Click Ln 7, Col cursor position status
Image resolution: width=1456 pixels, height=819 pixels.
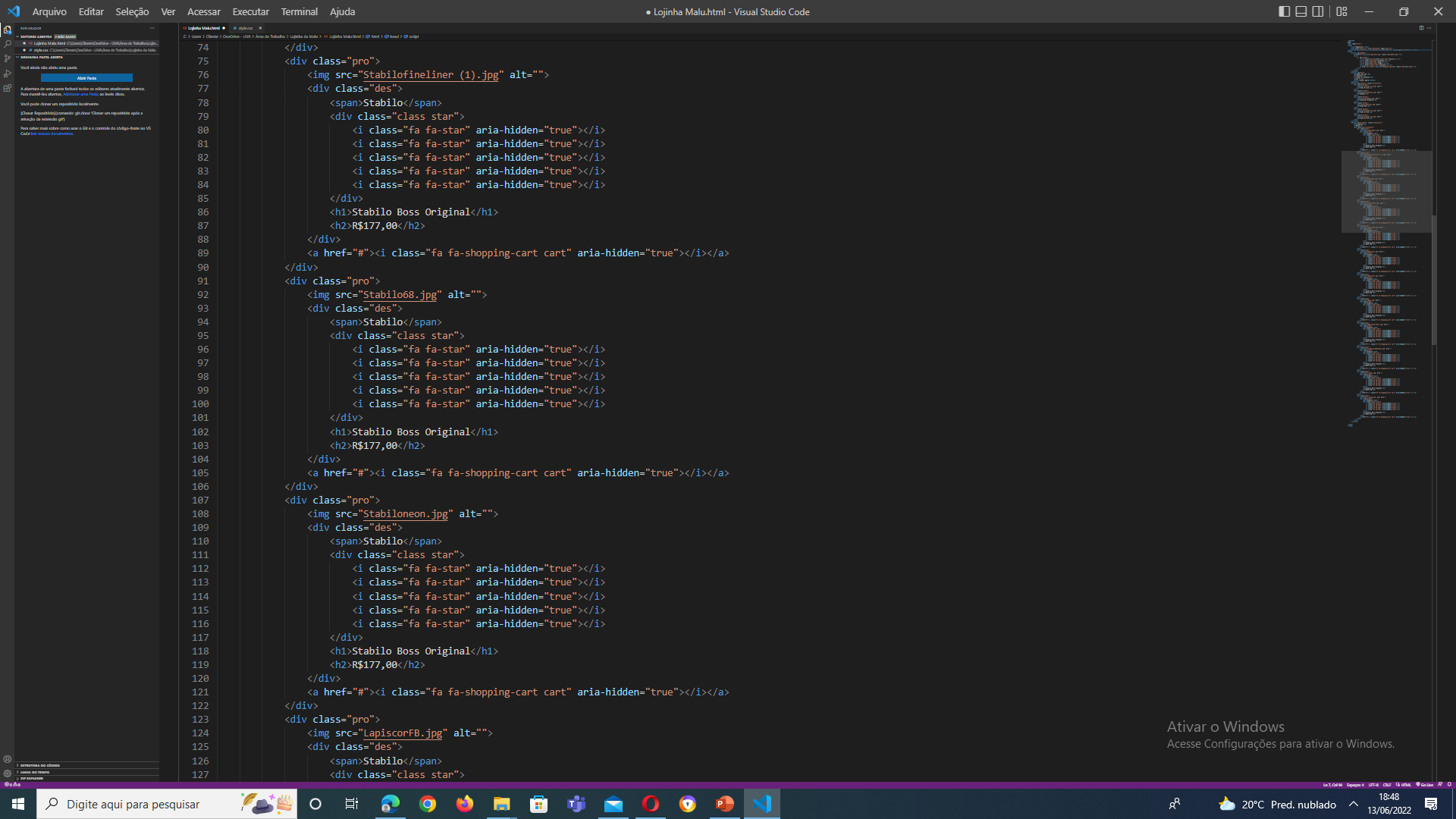pos(1332,785)
